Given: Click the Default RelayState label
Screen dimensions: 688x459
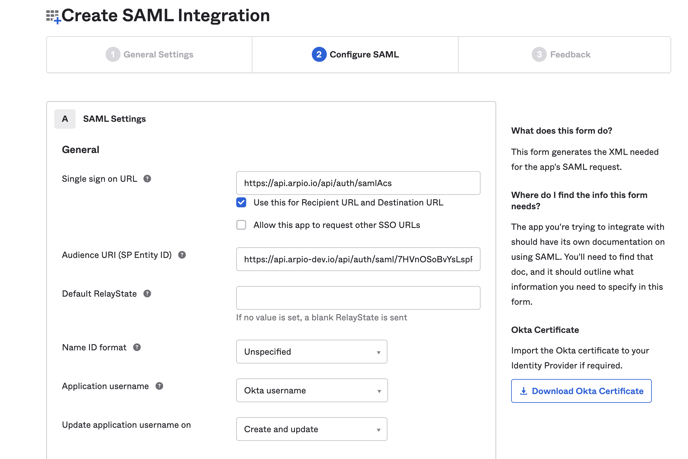Looking at the screenshot, I should pos(99,294).
